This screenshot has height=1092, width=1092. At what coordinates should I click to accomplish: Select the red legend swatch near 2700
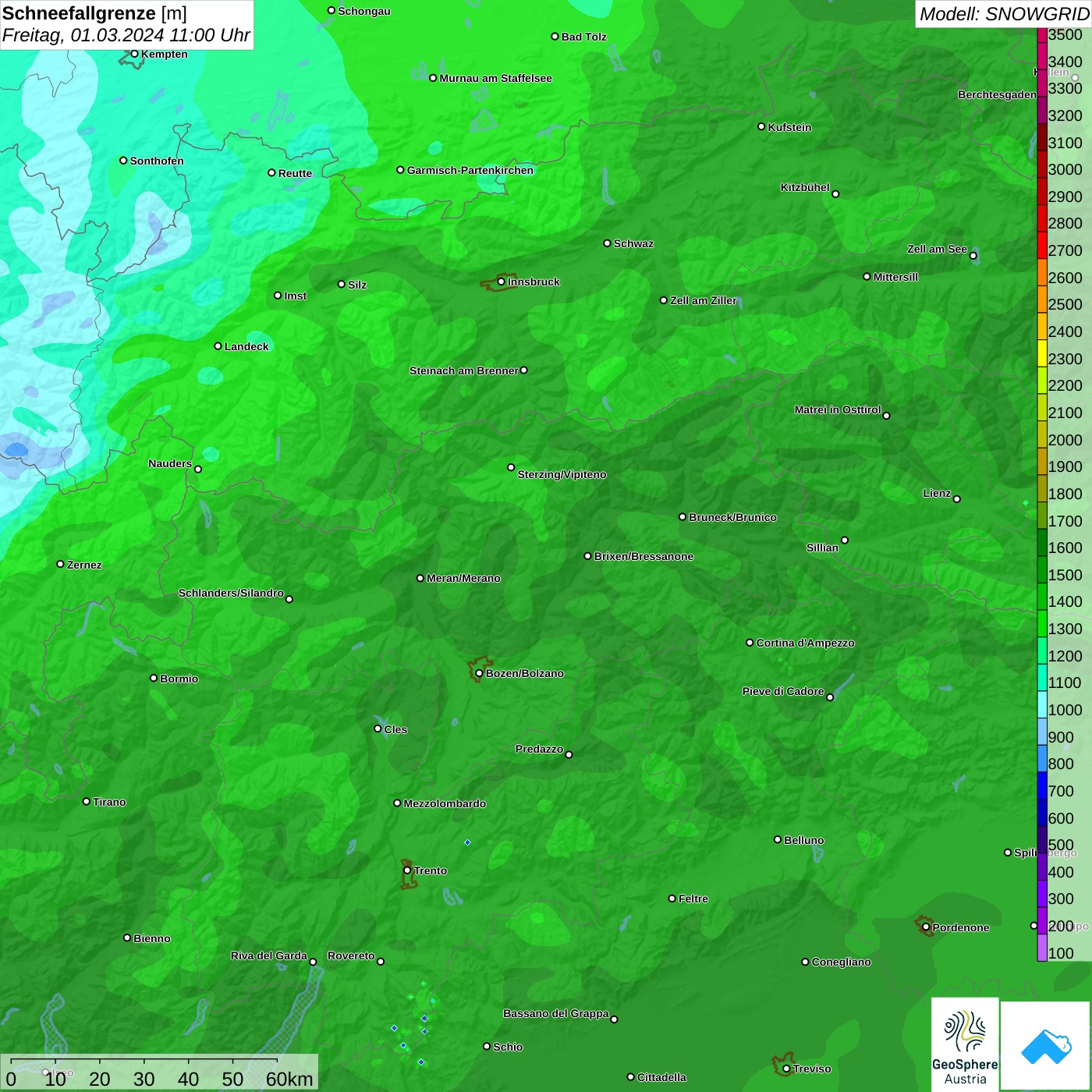(1042, 245)
